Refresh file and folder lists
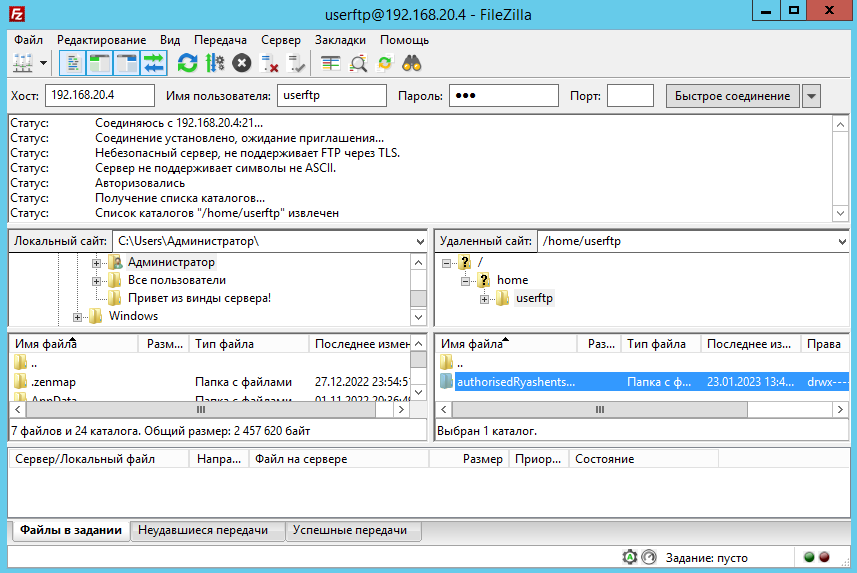 [x=187, y=63]
